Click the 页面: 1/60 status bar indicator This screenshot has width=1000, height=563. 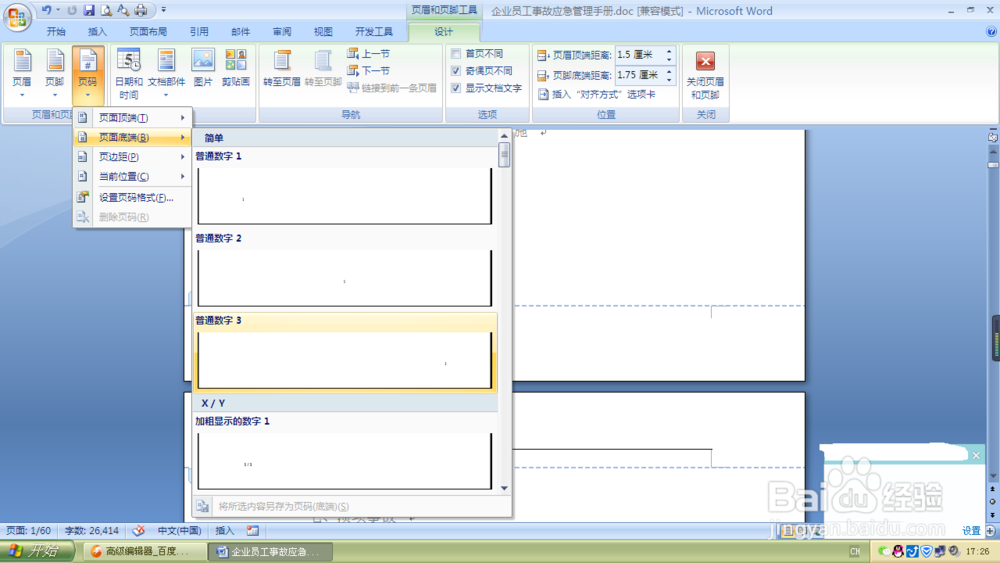click(29, 530)
